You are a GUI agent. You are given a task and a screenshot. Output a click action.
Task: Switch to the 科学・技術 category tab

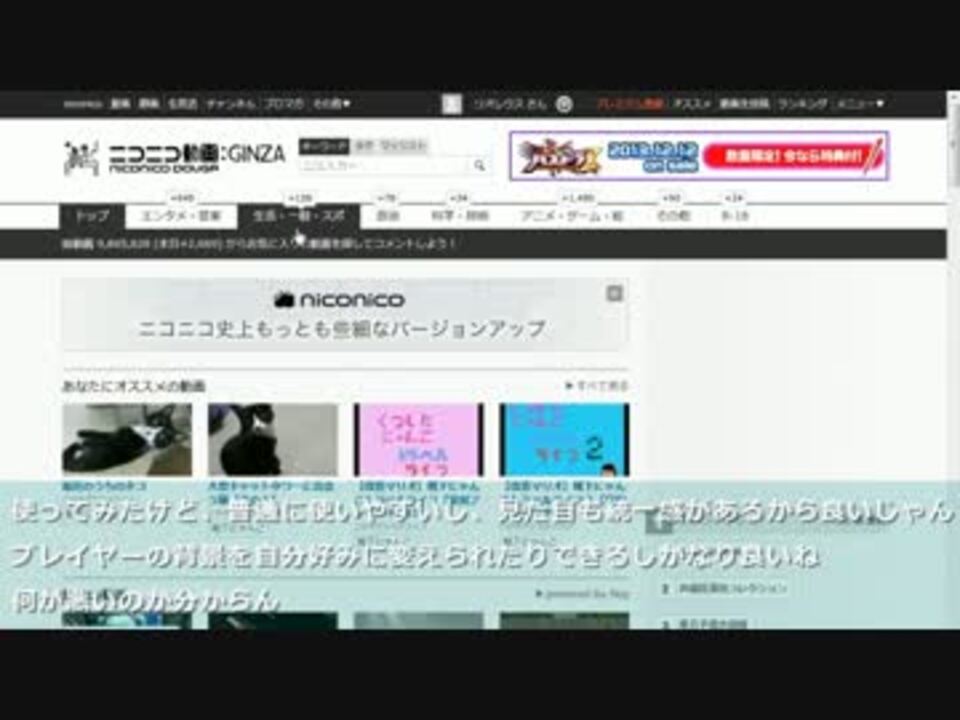coord(460,216)
